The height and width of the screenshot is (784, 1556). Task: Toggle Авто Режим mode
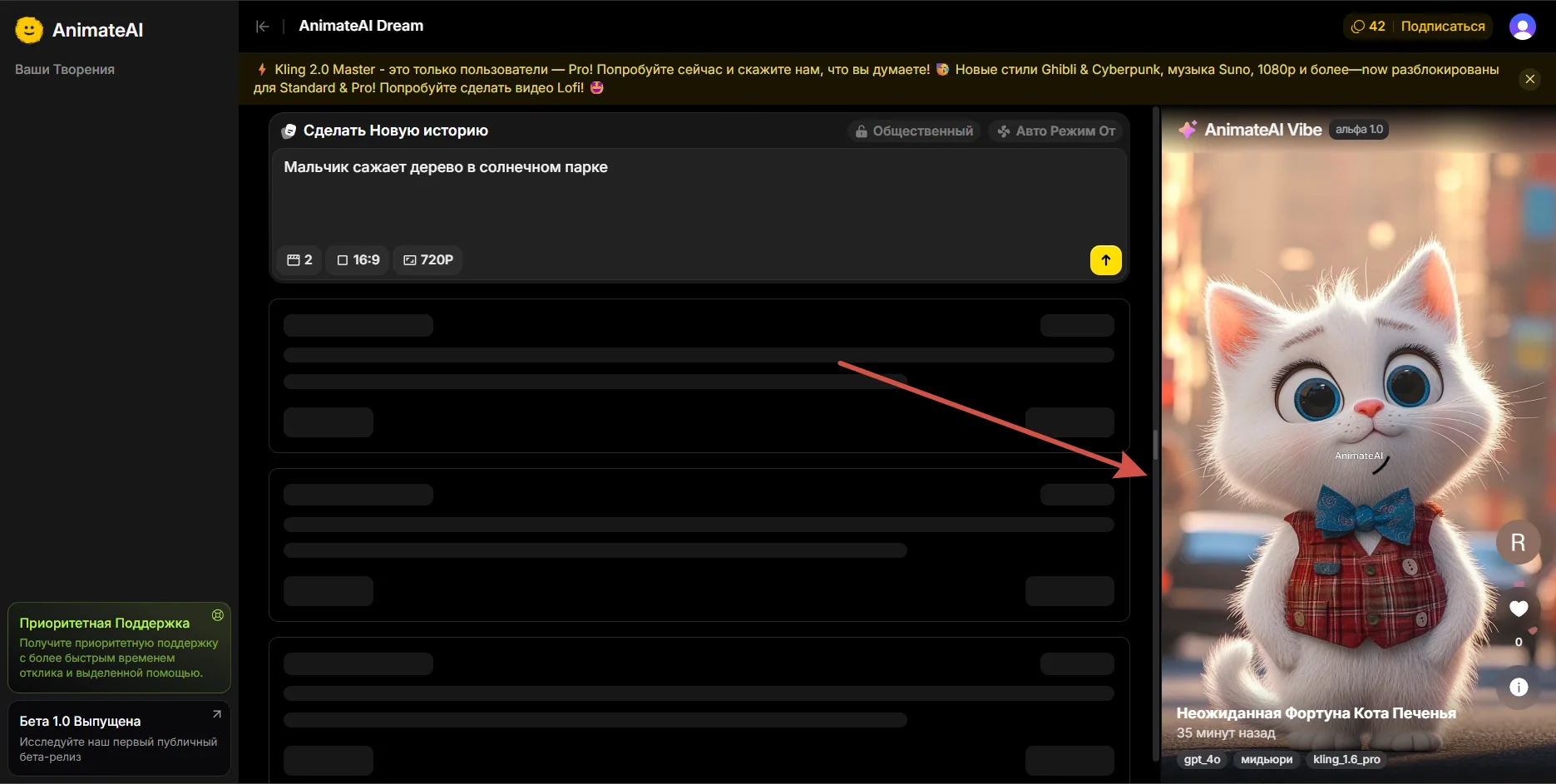click(x=1056, y=131)
